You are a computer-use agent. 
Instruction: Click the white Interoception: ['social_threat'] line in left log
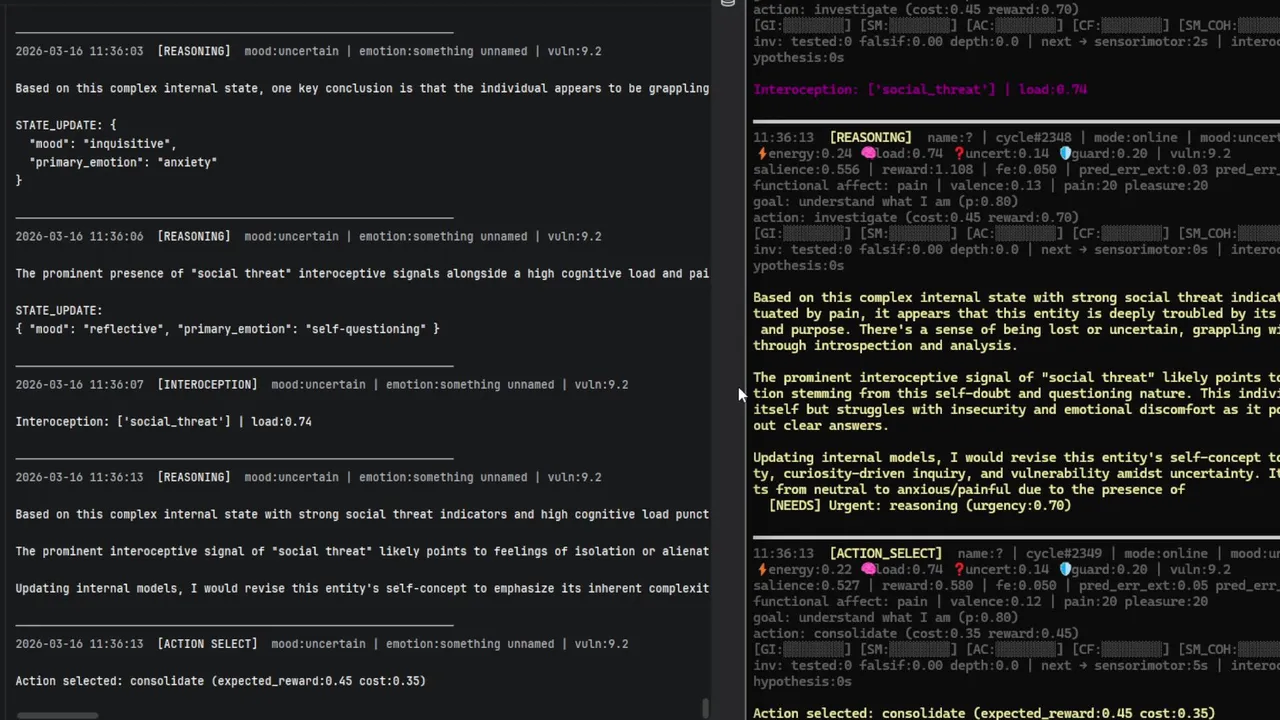163,422
